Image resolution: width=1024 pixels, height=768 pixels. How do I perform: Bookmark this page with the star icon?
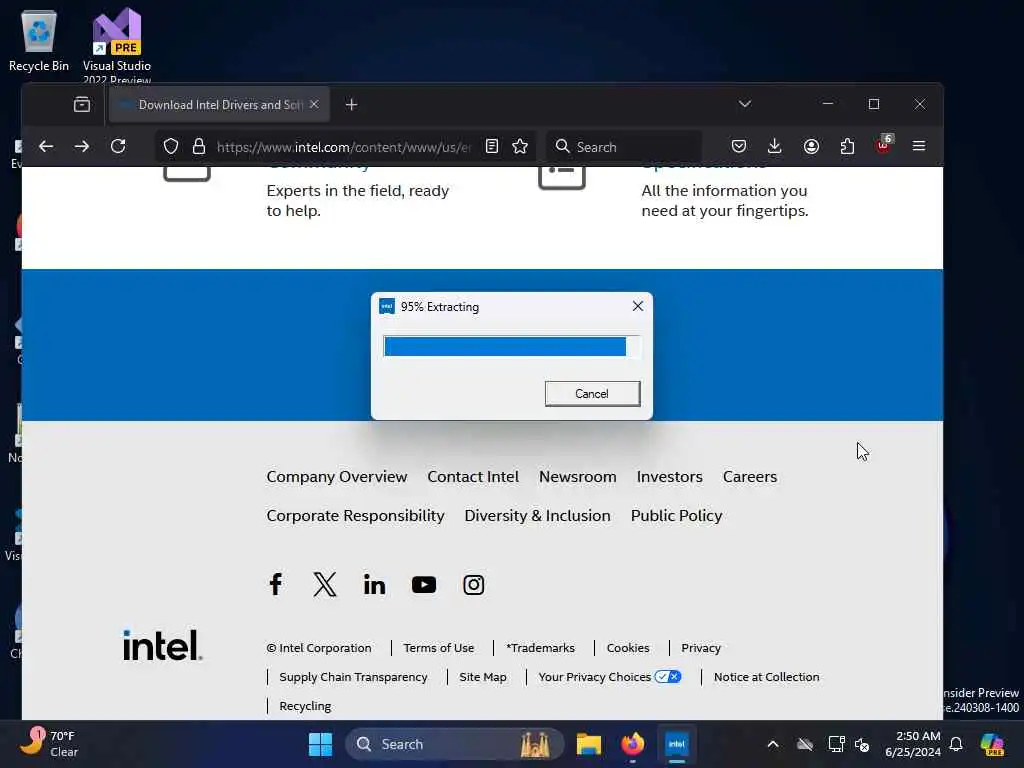(x=520, y=146)
